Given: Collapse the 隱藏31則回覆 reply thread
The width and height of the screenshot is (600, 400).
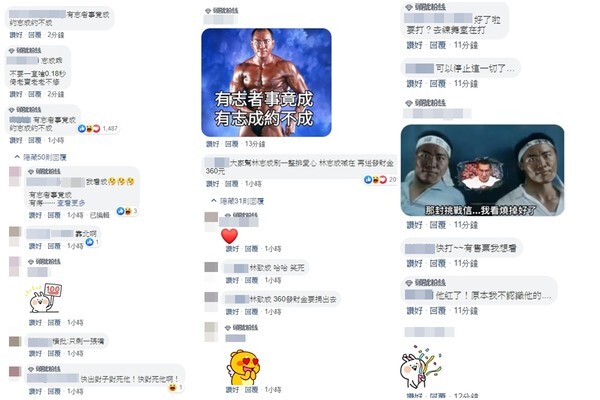Looking at the screenshot, I should [238, 201].
